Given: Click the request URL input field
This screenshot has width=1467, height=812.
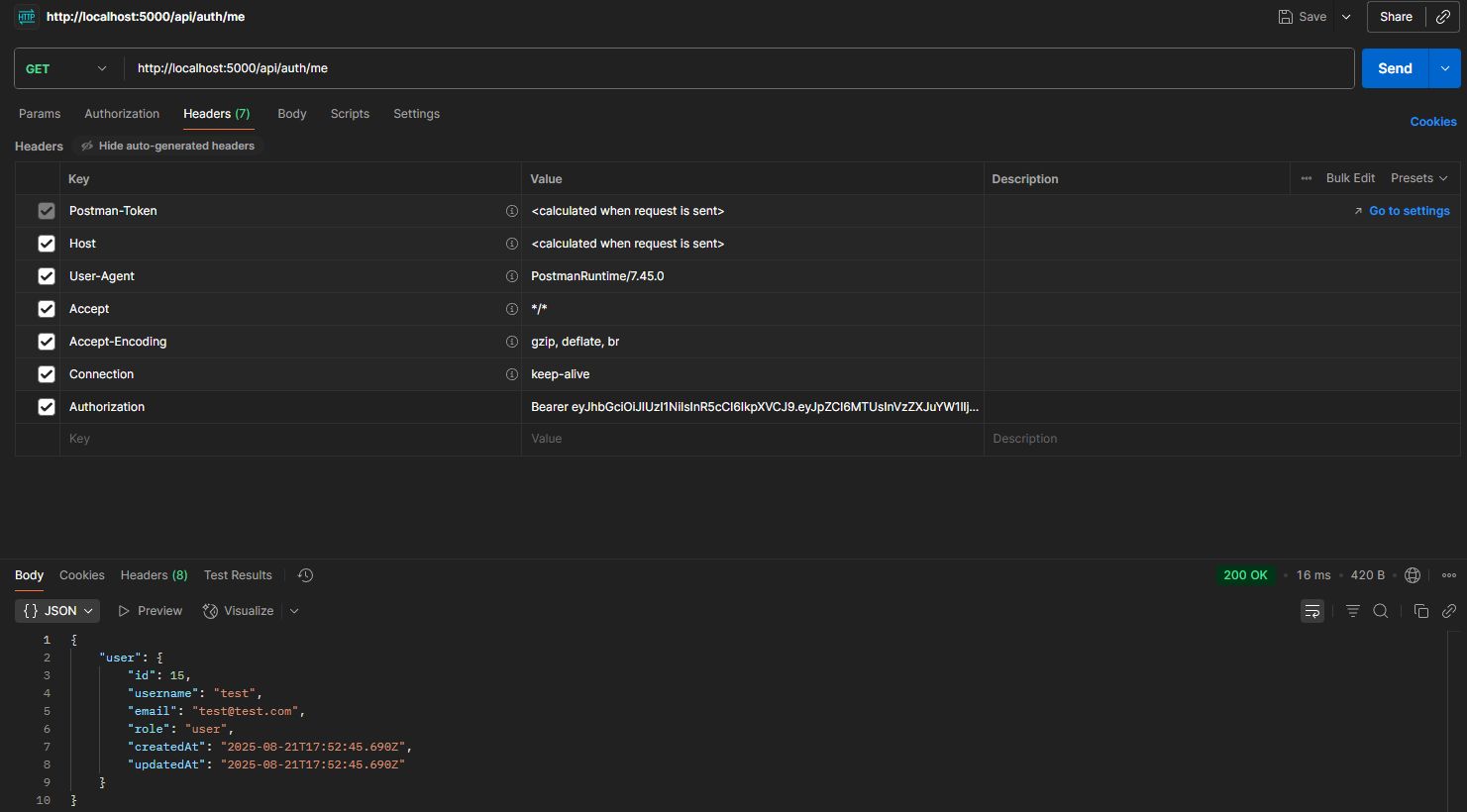Looking at the screenshot, I should coord(733,68).
